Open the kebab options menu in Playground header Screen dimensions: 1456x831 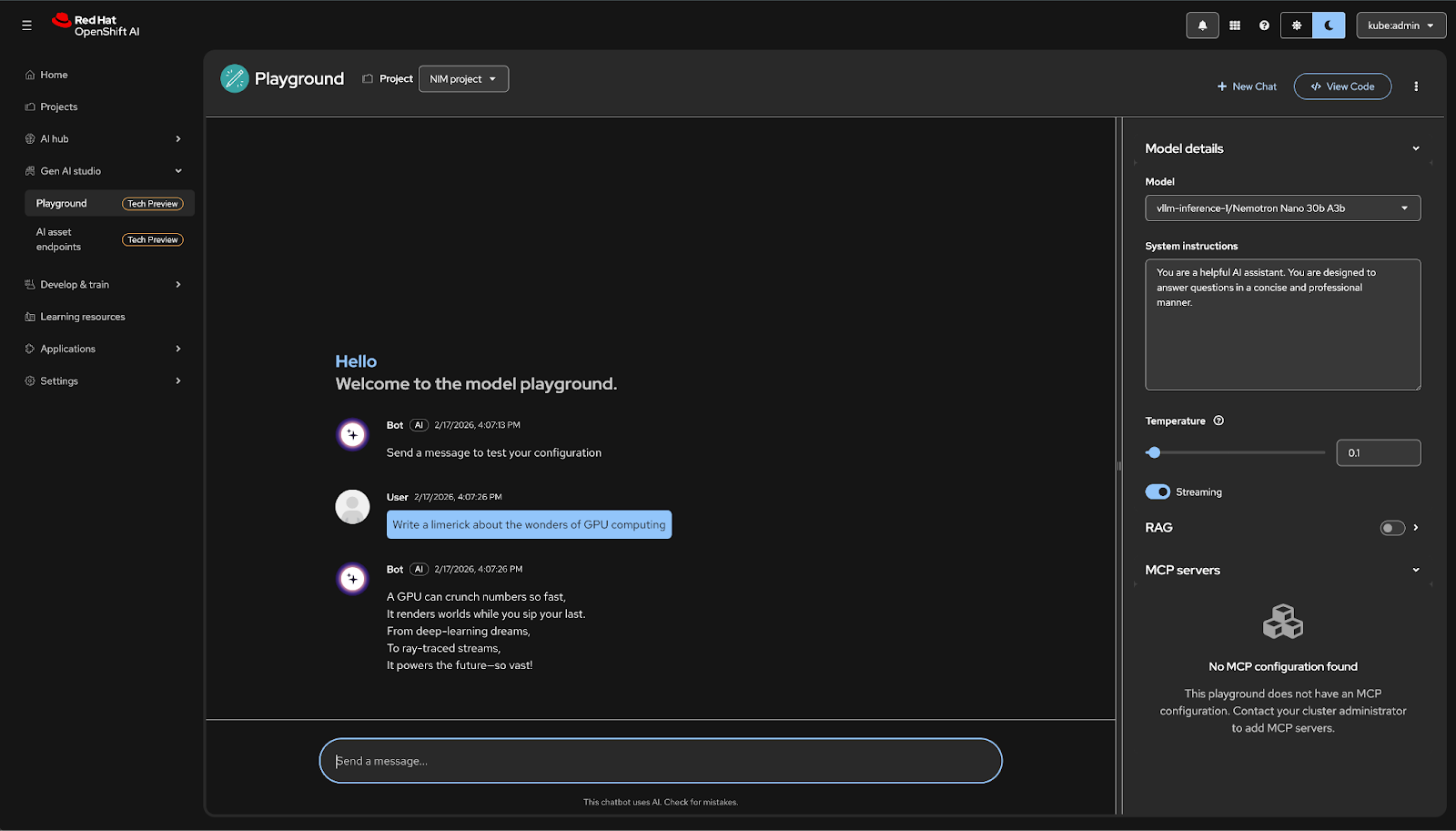[x=1416, y=86]
